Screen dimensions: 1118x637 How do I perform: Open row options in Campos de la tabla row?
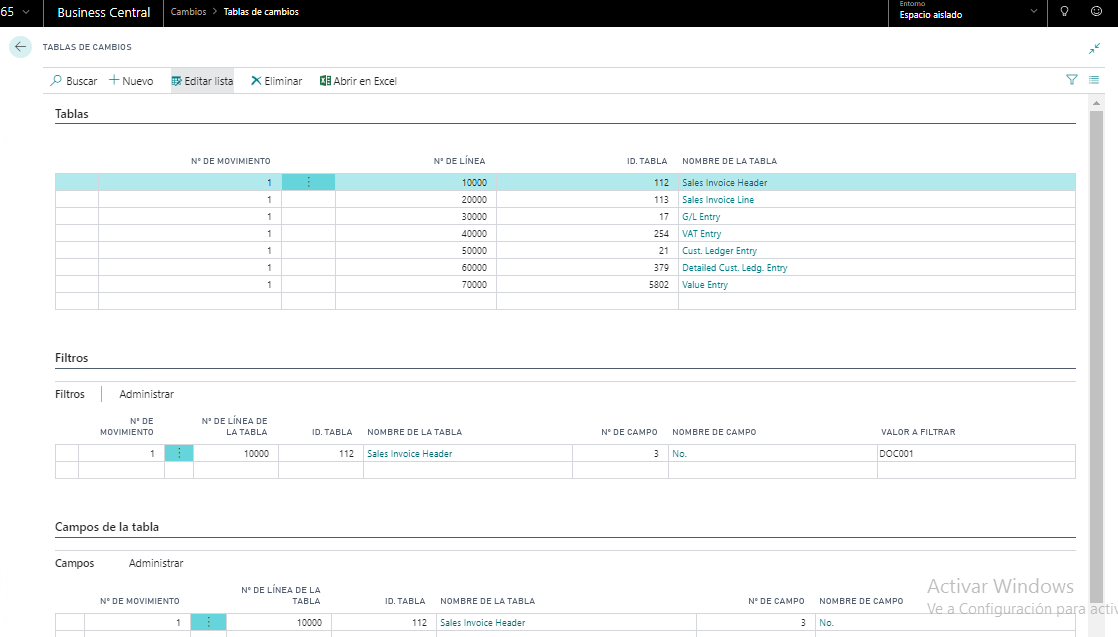click(x=208, y=623)
